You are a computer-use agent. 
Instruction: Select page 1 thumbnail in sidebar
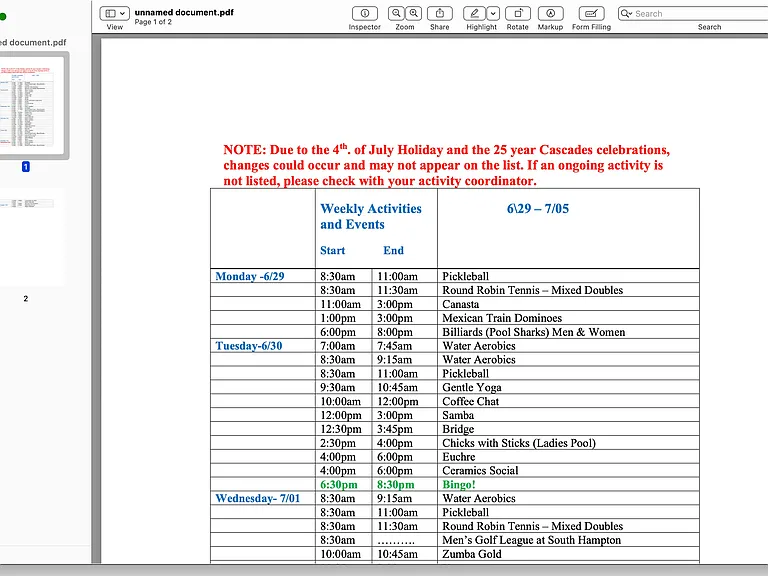pos(32,105)
